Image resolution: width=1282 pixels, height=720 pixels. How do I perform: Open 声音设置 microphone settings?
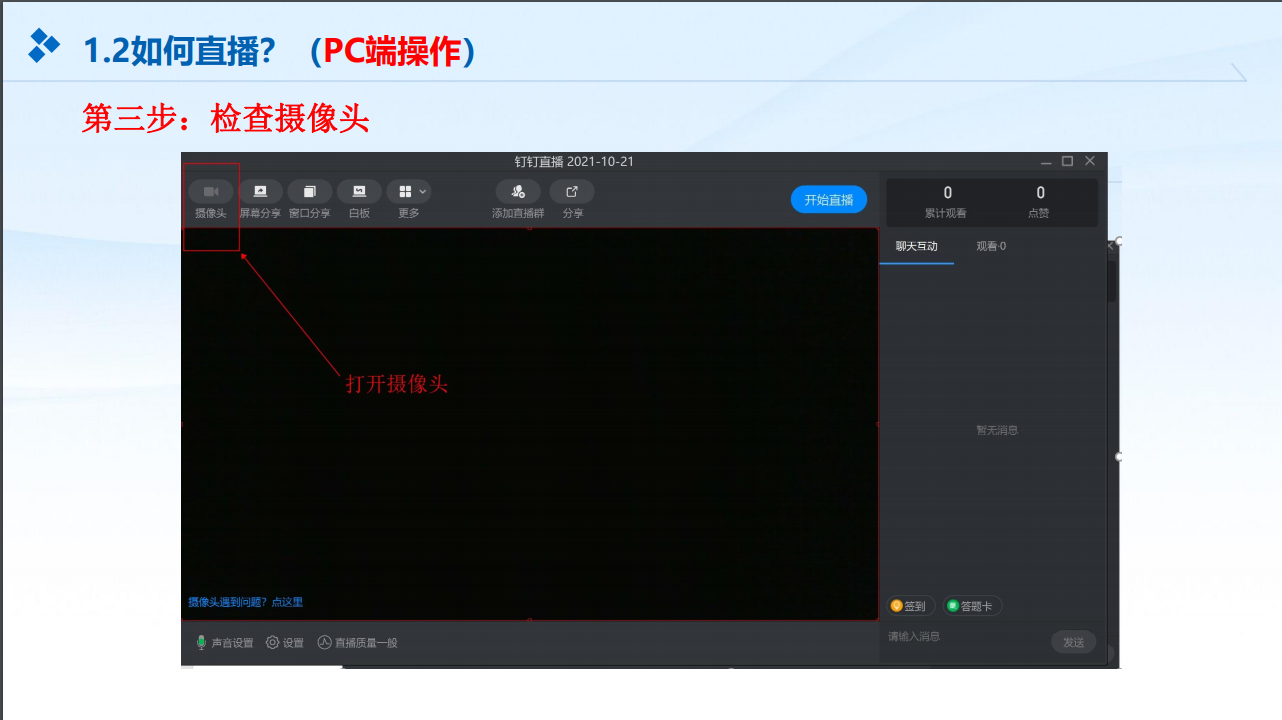(x=225, y=643)
